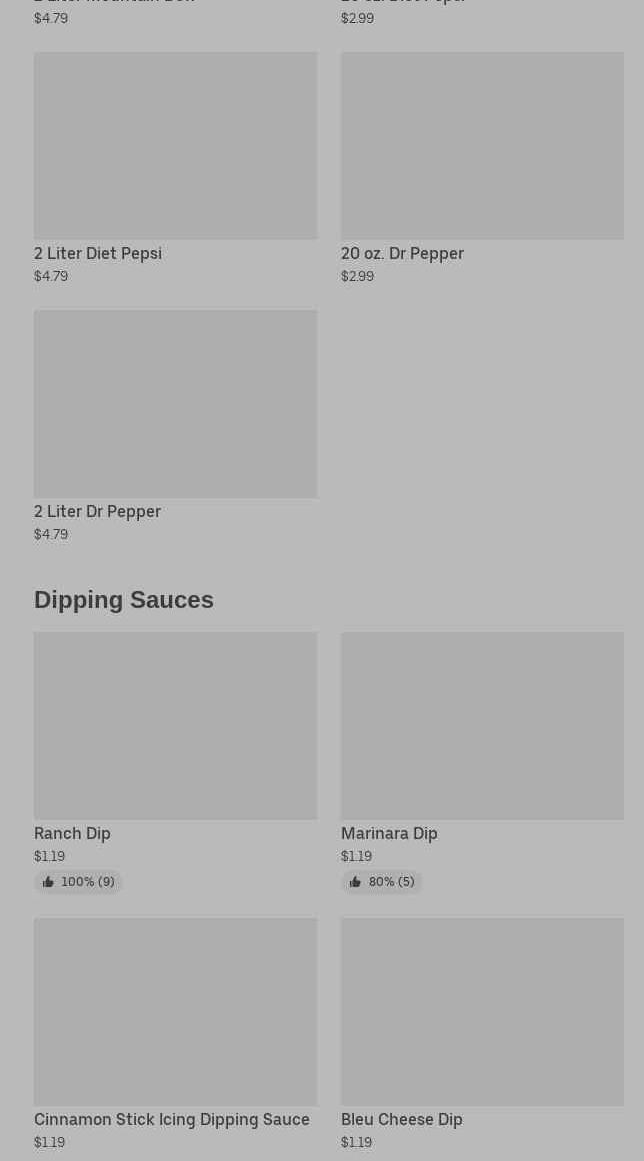Viewport: 644px width, 1161px height.
Task: Click the $1.19 price under Bleu Cheese Dip
Action: pos(356,1142)
